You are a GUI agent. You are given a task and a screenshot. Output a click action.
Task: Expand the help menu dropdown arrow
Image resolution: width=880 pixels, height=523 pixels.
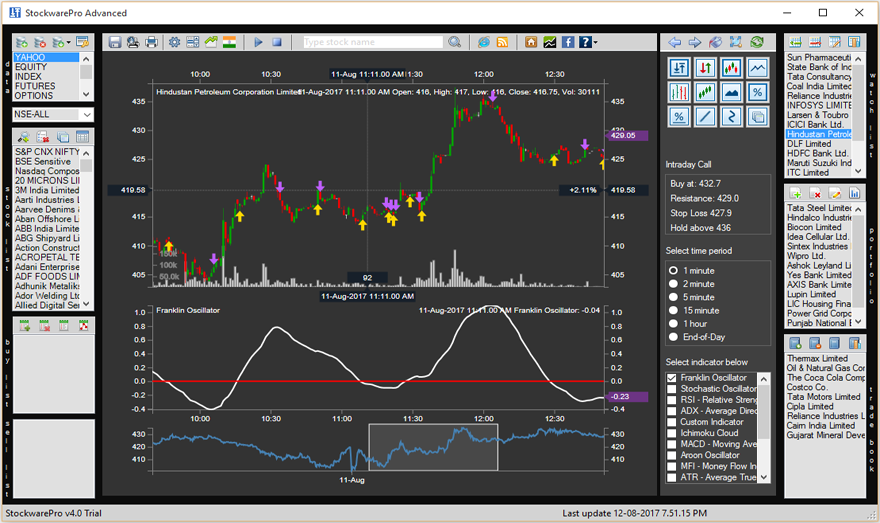tap(595, 43)
